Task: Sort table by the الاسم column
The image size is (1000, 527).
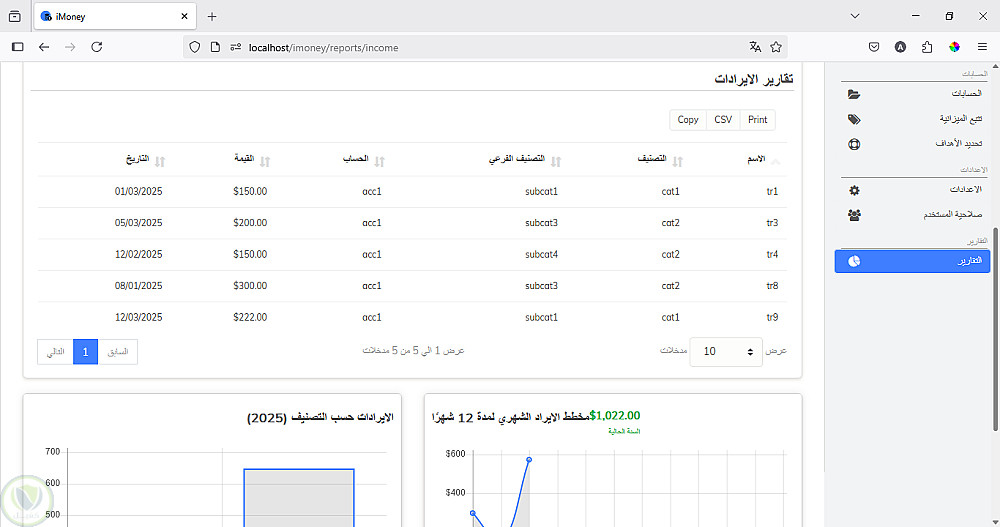Action: [x=763, y=160]
